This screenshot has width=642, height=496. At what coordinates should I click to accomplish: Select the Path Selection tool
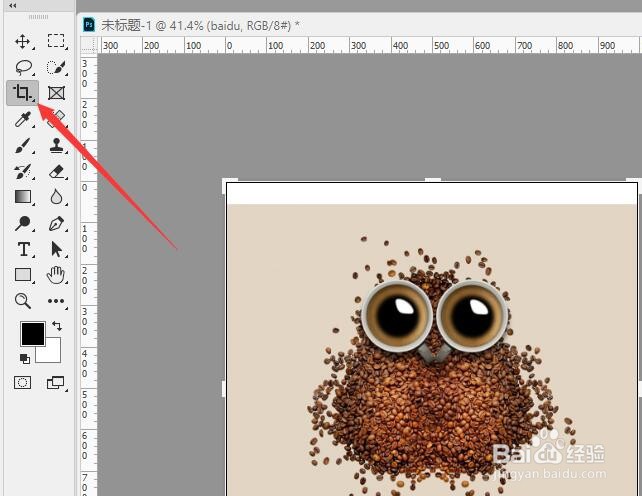pyautogui.click(x=56, y=249)
